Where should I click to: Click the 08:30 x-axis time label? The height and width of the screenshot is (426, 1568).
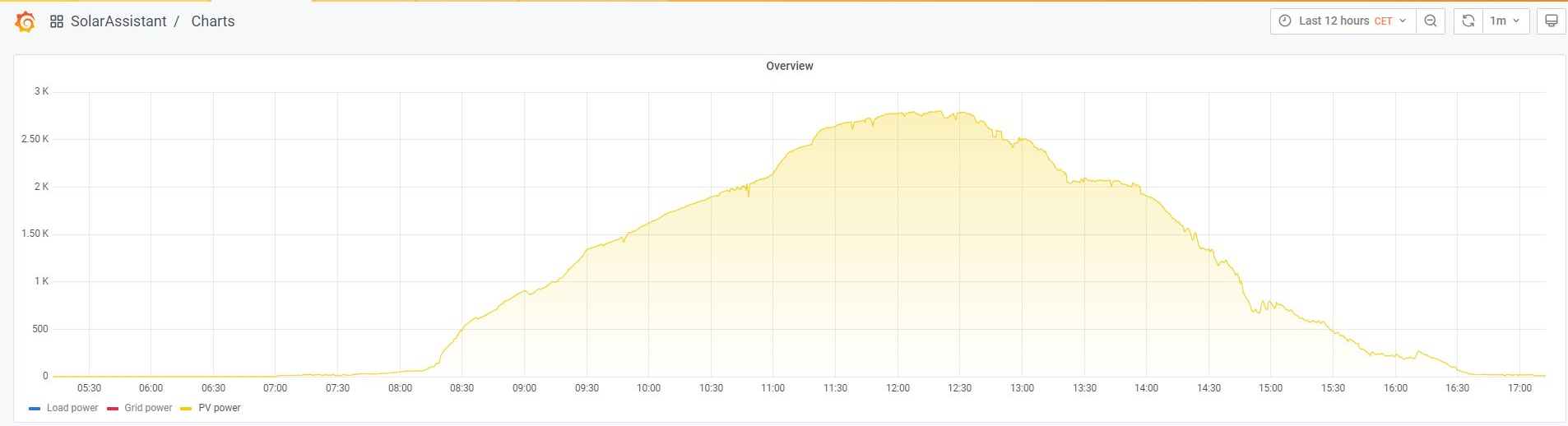(x=462, y=388)
